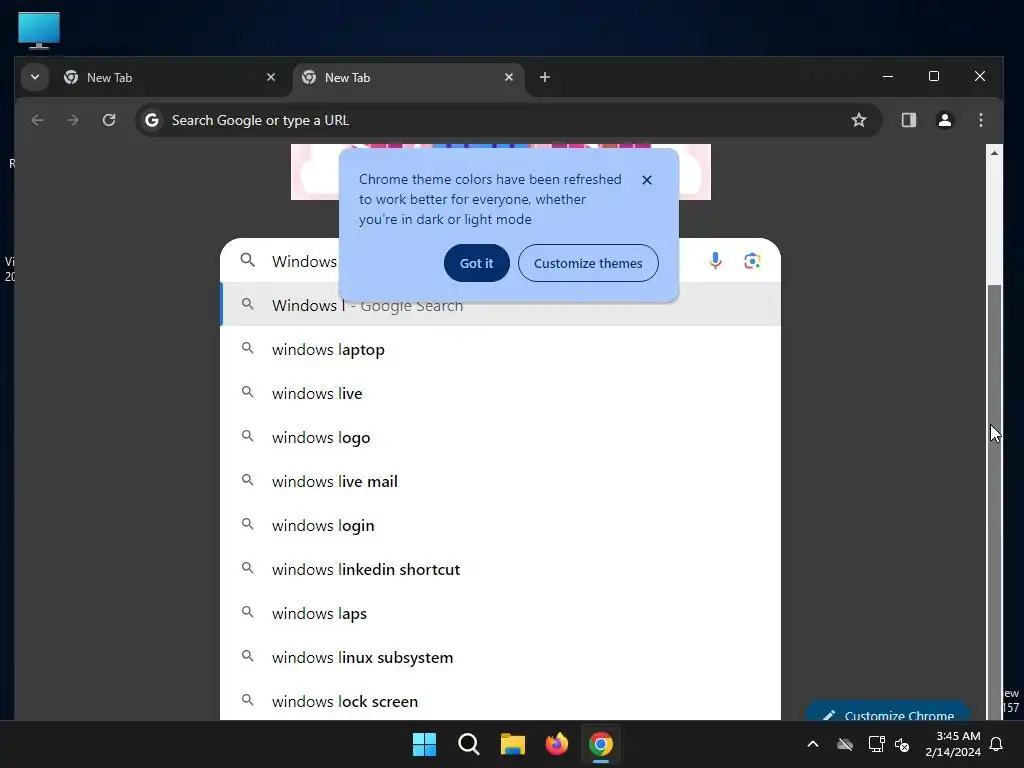Image resolution: width=1024 pixels, height=768 pixels.
Task: Maximize the Chrome window
Action: (934, 76)
